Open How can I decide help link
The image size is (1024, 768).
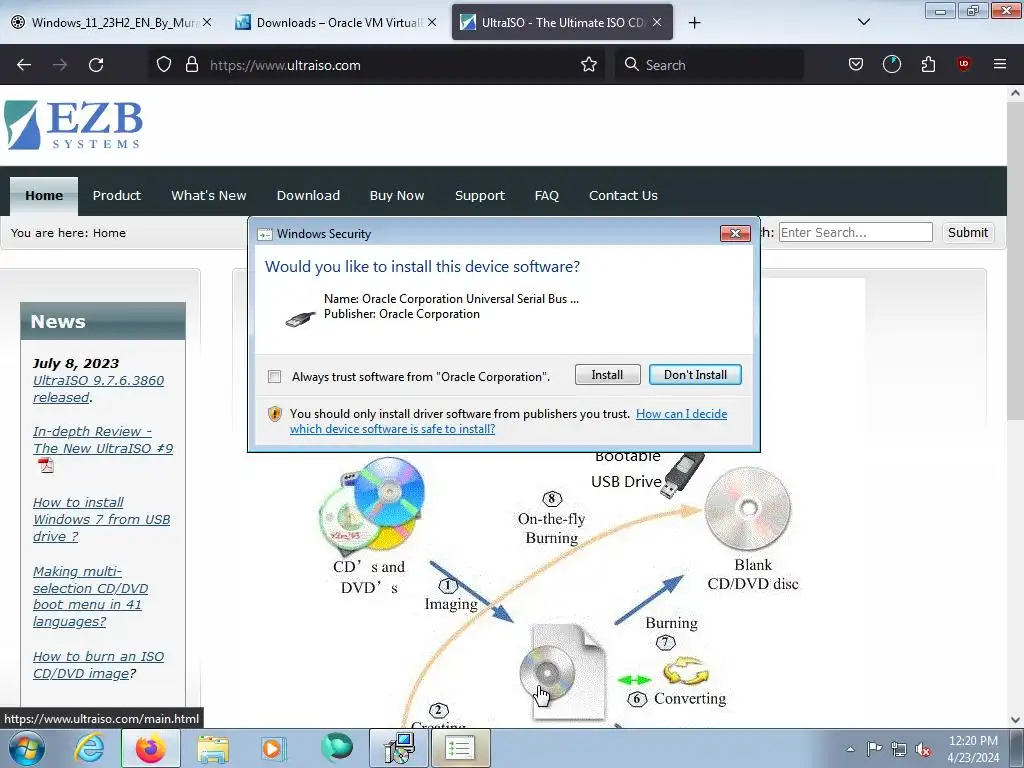pos(681,414)
